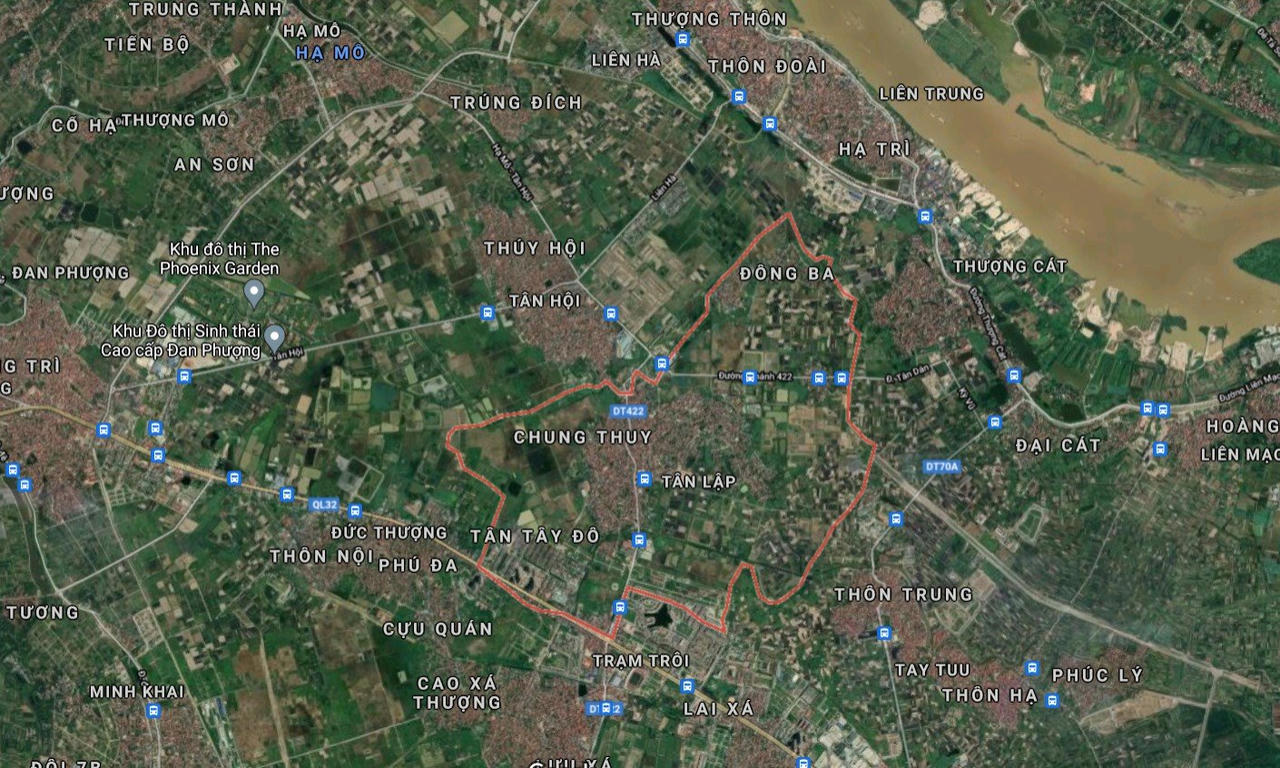The image size is (1280, 768).
Task: Click the Trúng Đích village label
Action: pos(516,102)
